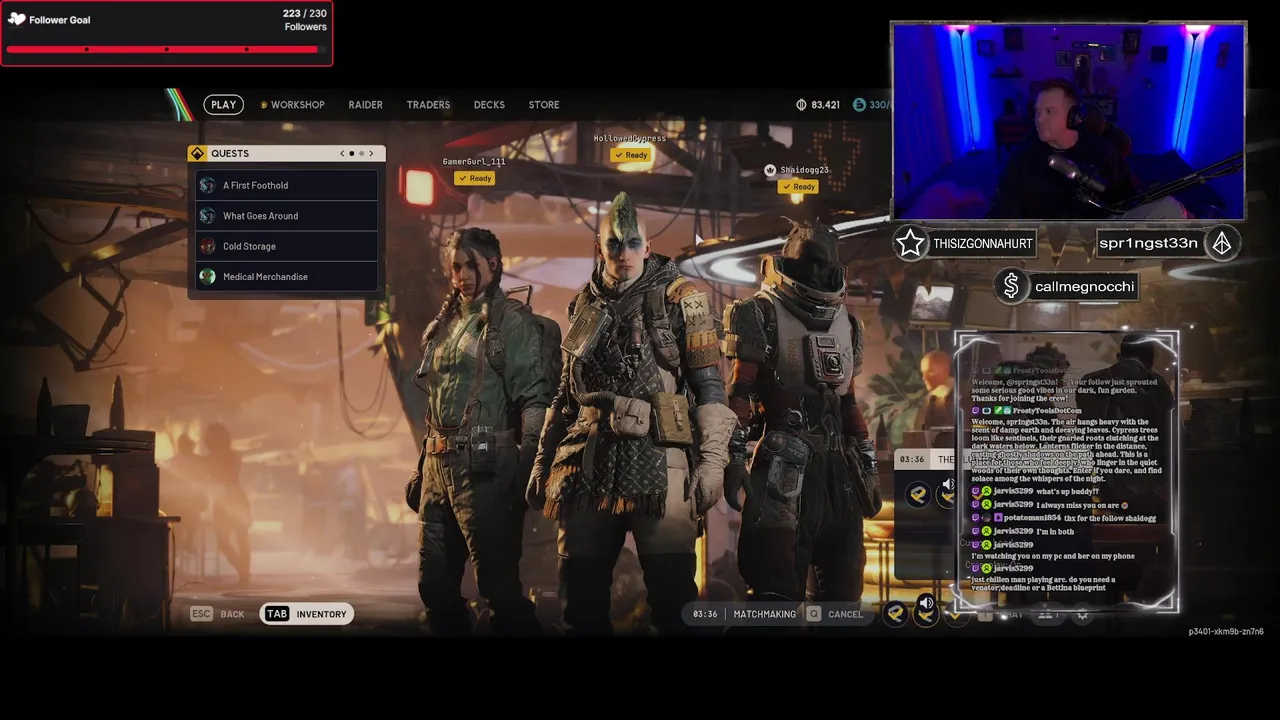This screenshot has height=720, width=1280.
Task: Toggle GamerGurl_111's Ready badge
Action: (474, 178)
